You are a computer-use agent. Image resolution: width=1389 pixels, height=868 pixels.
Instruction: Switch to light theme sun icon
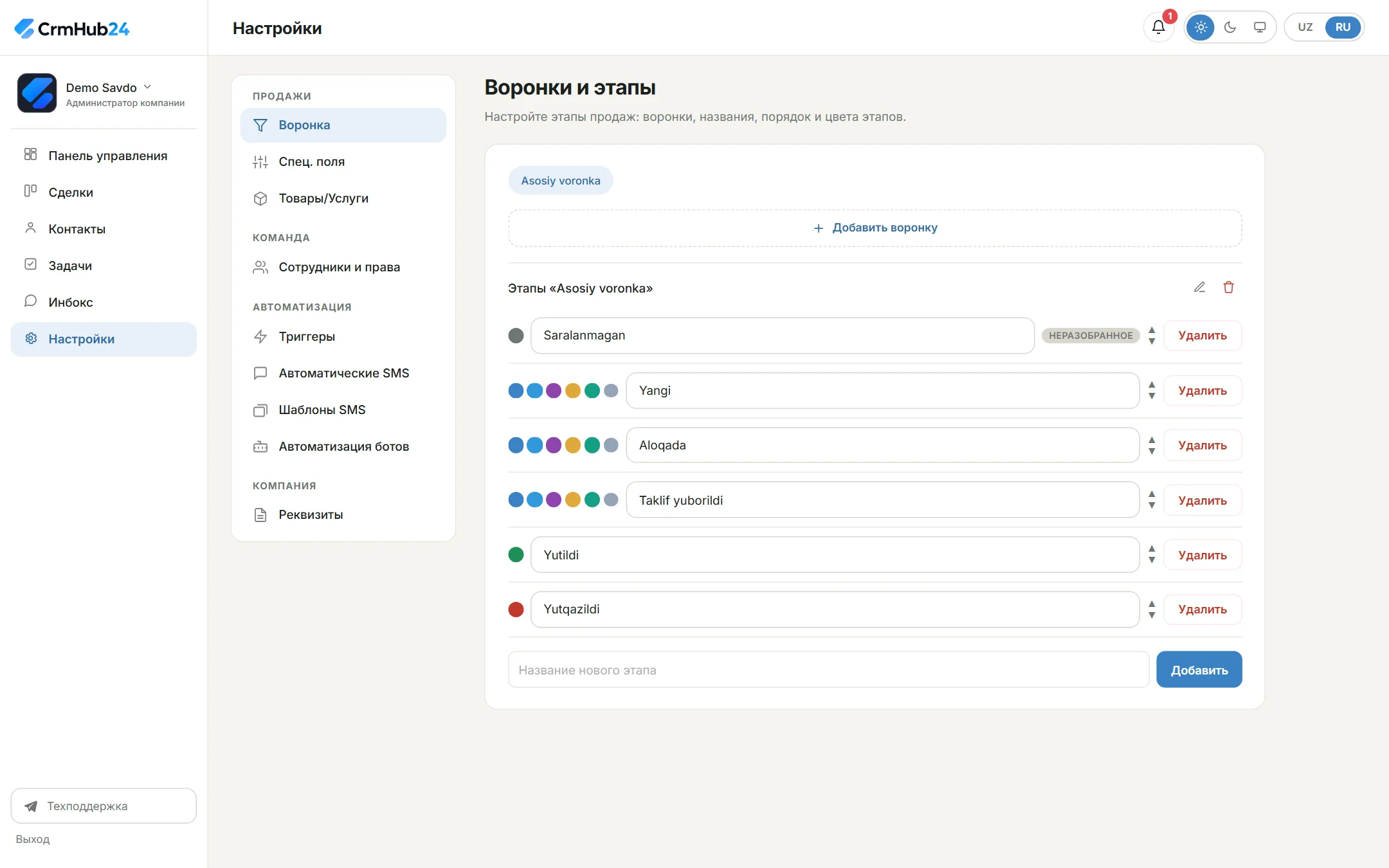pos(1201,27)
